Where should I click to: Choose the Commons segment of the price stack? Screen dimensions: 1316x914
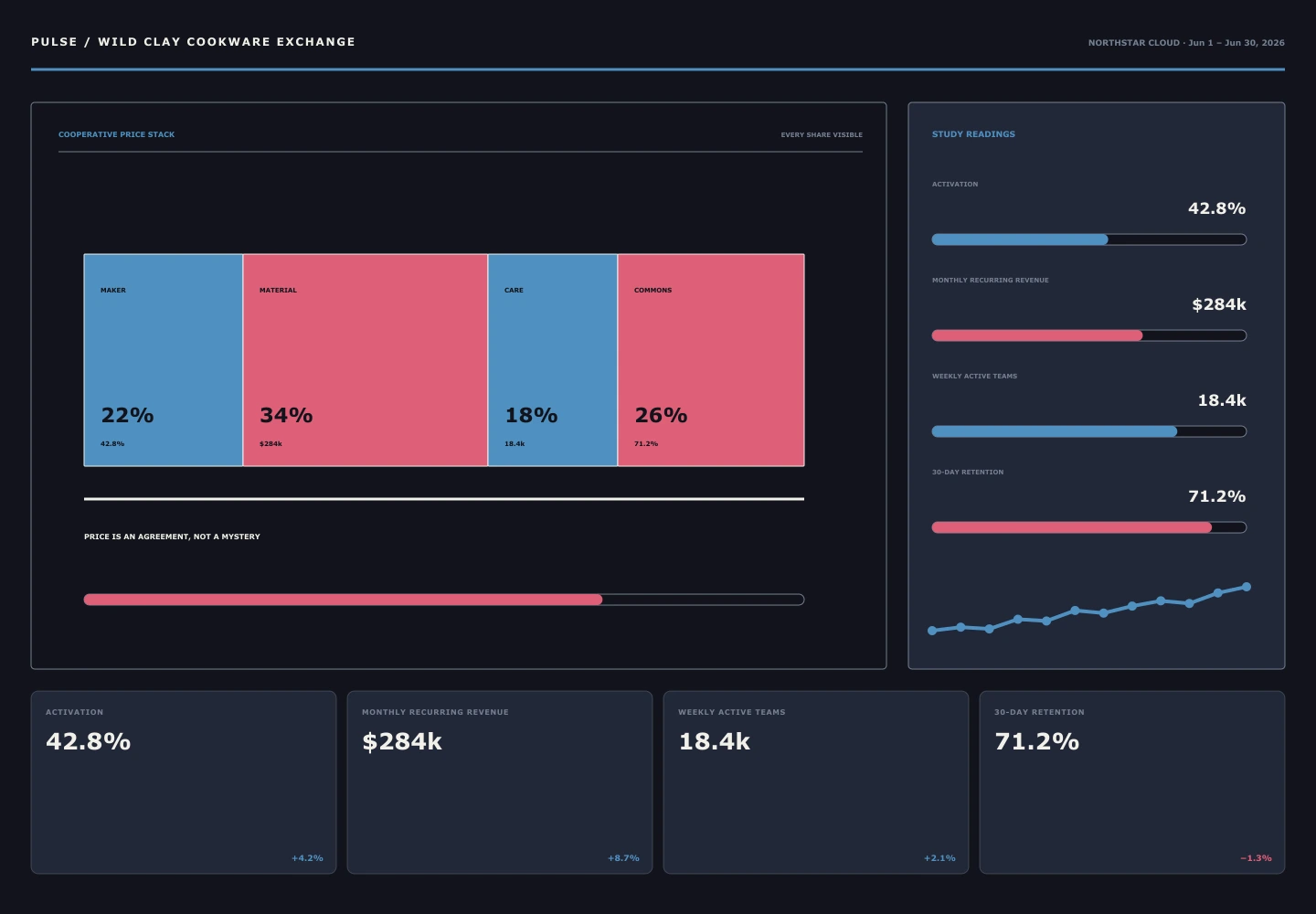point(711,360)
